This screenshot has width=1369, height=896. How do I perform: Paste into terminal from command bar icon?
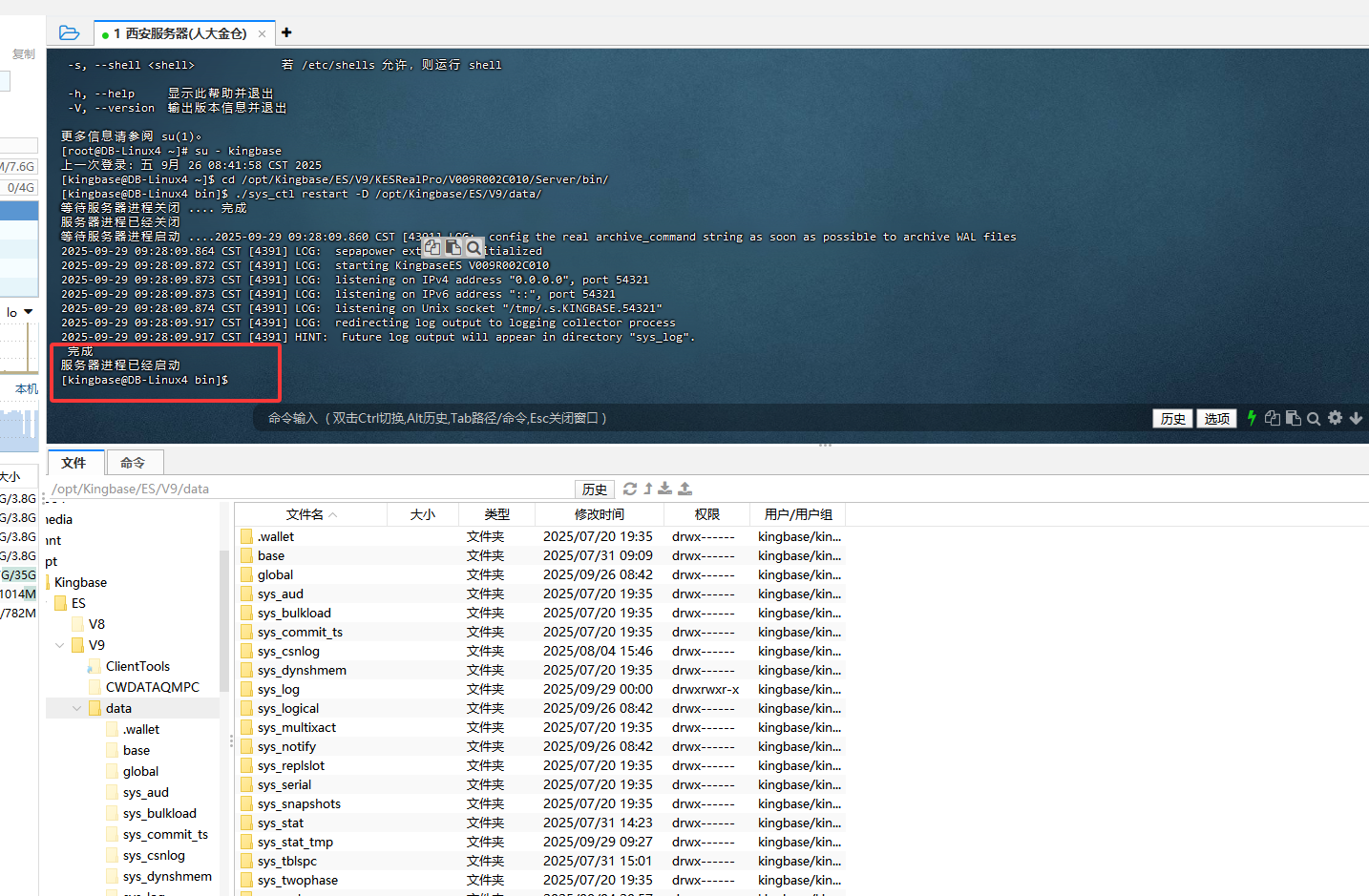pyautogui.click(x=1294, y=418)
